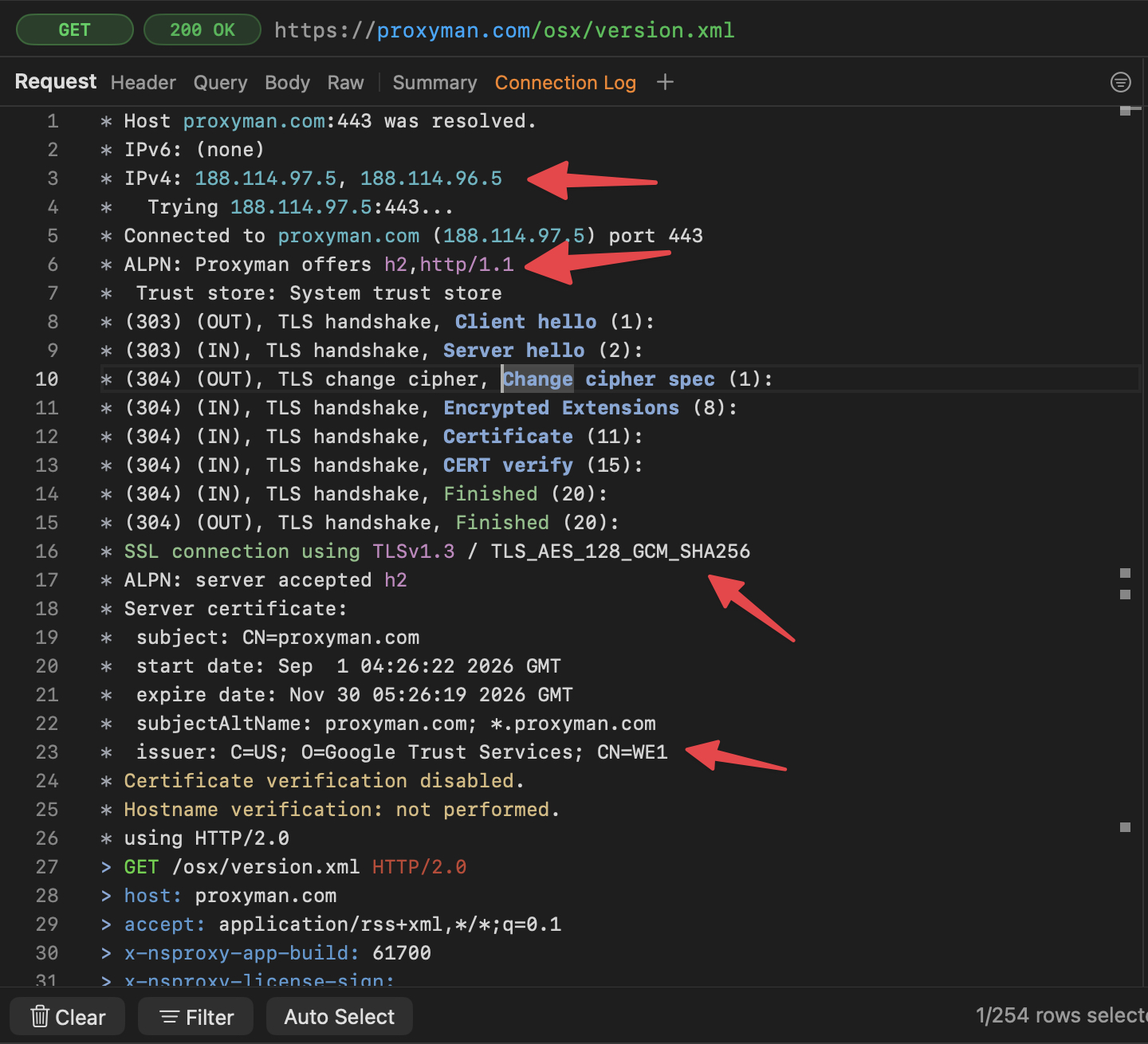This screenshot has width=1148, height=1044.
Task: Open the Filter button
Action: 196,1017
